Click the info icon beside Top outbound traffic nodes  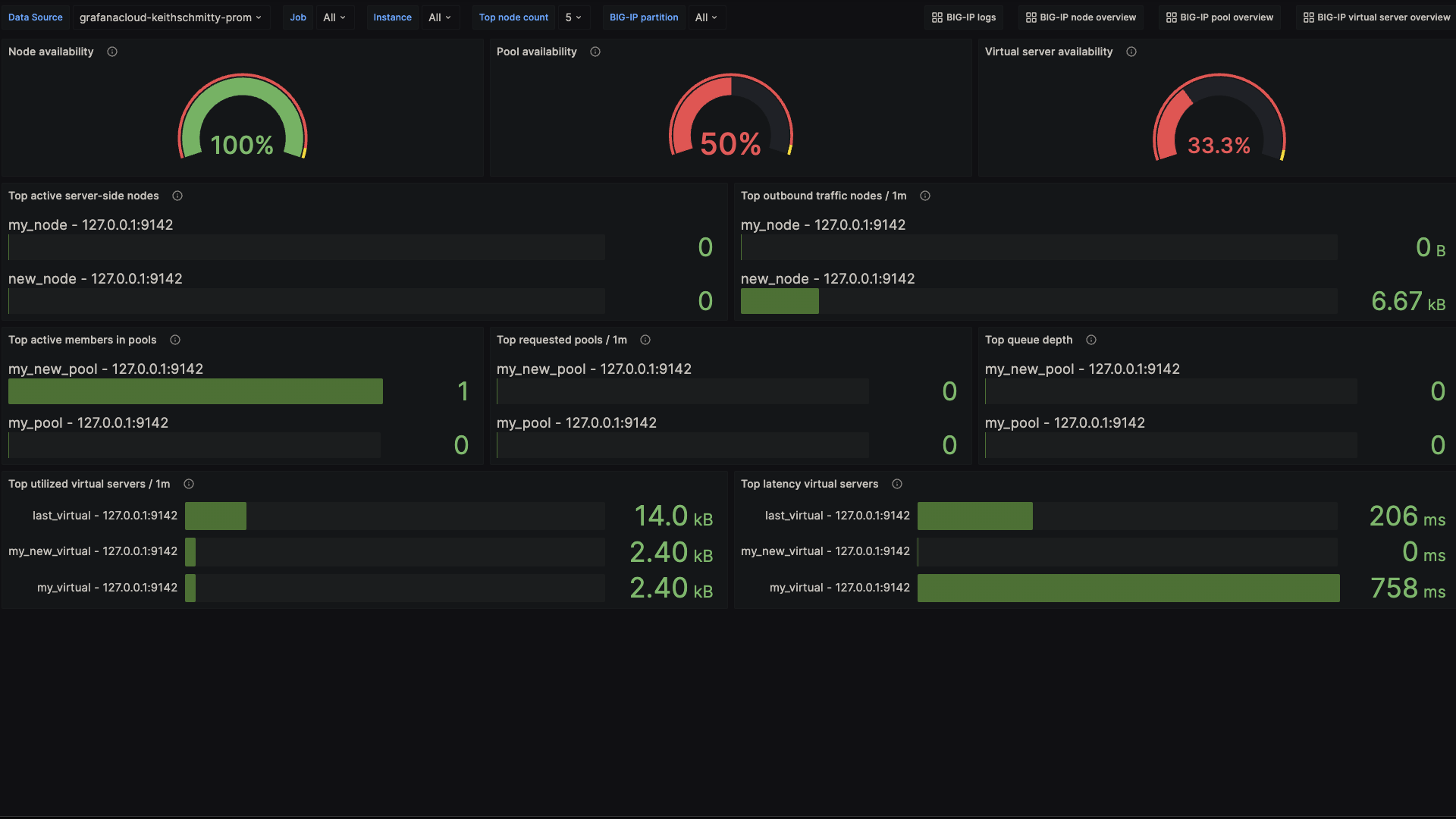point(925,196)
